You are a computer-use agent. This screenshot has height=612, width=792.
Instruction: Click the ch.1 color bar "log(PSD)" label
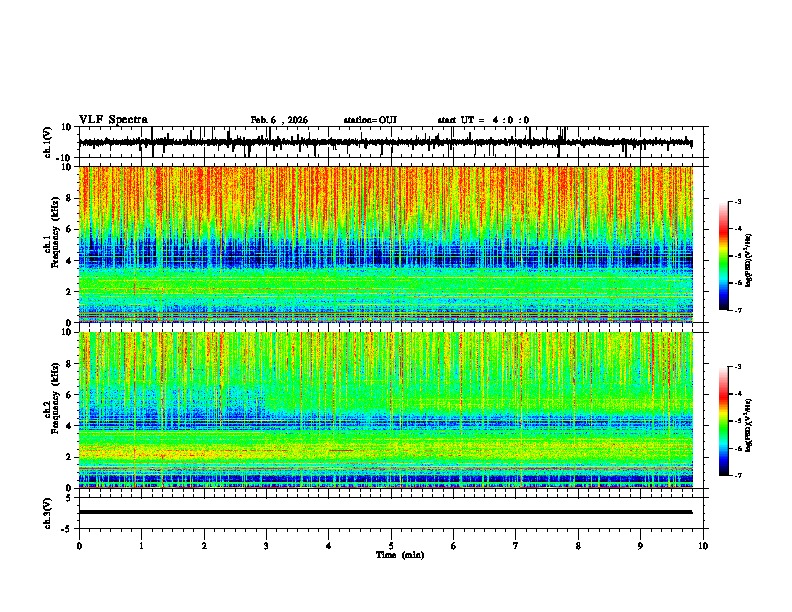(x=749, y=261)
